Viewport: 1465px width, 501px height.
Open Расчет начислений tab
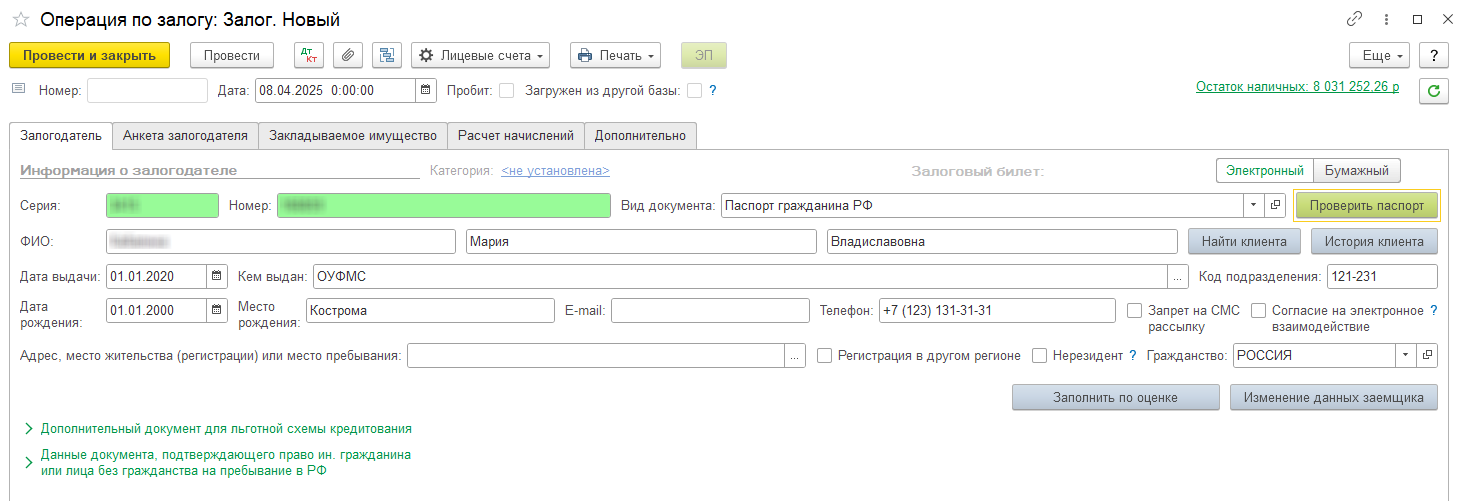[515, 135]
